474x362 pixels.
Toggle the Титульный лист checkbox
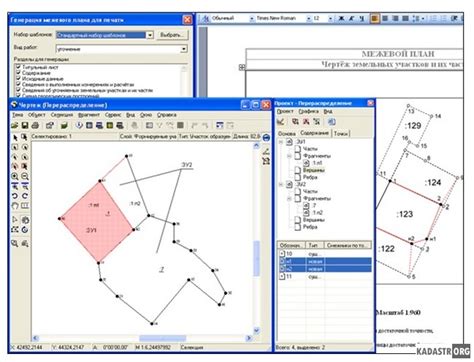(x=18, y=67)
